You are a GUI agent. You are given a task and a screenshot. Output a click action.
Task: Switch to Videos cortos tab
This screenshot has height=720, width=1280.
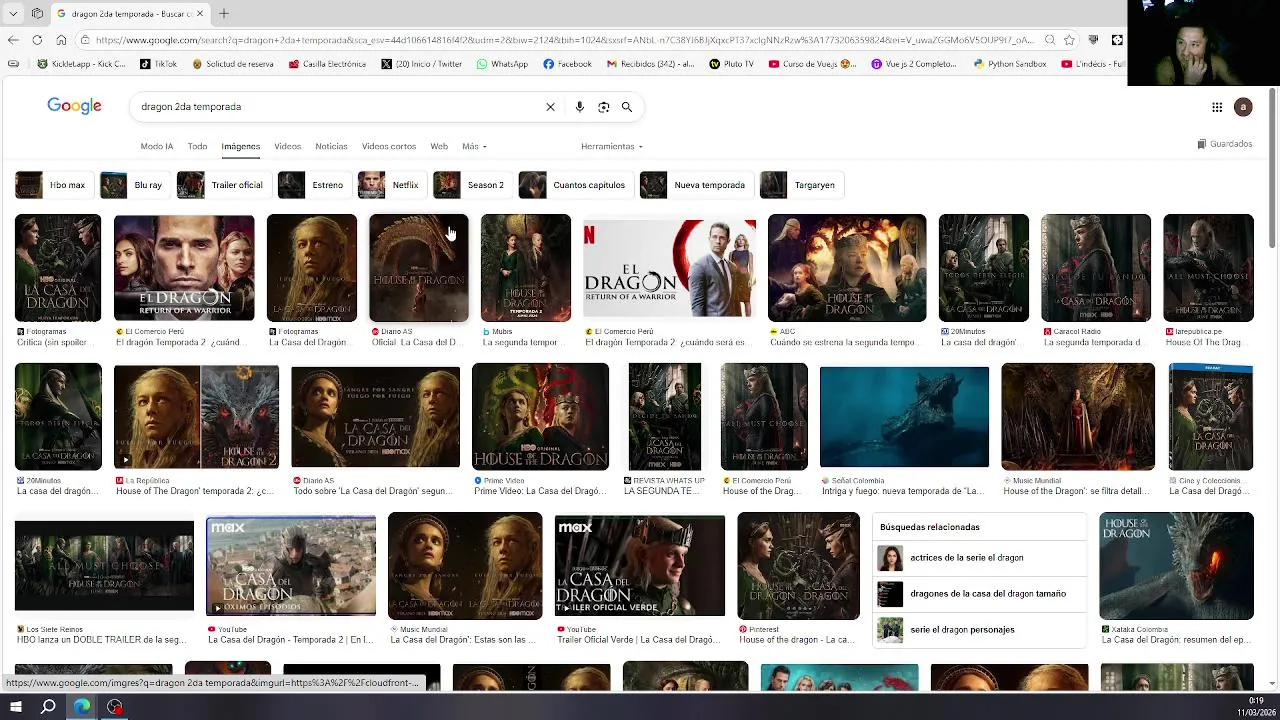tap(389, 146)
